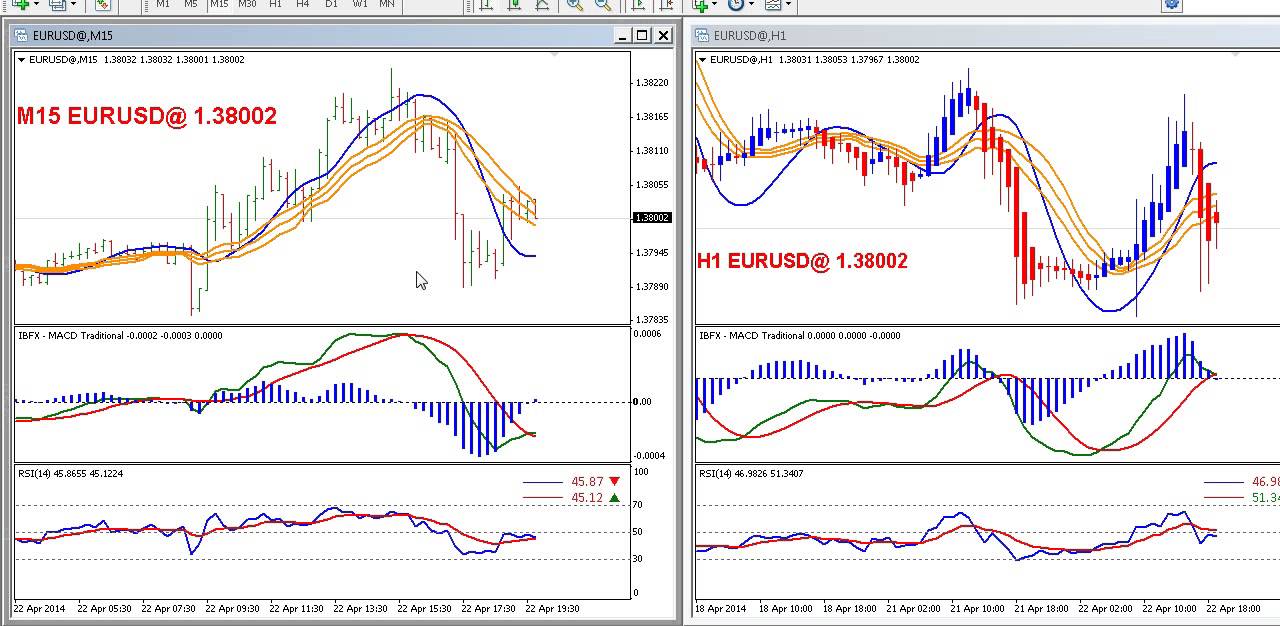Open the periods clock icon
Viewport: 1280px width, 626px height.
(x=737, y=4)
